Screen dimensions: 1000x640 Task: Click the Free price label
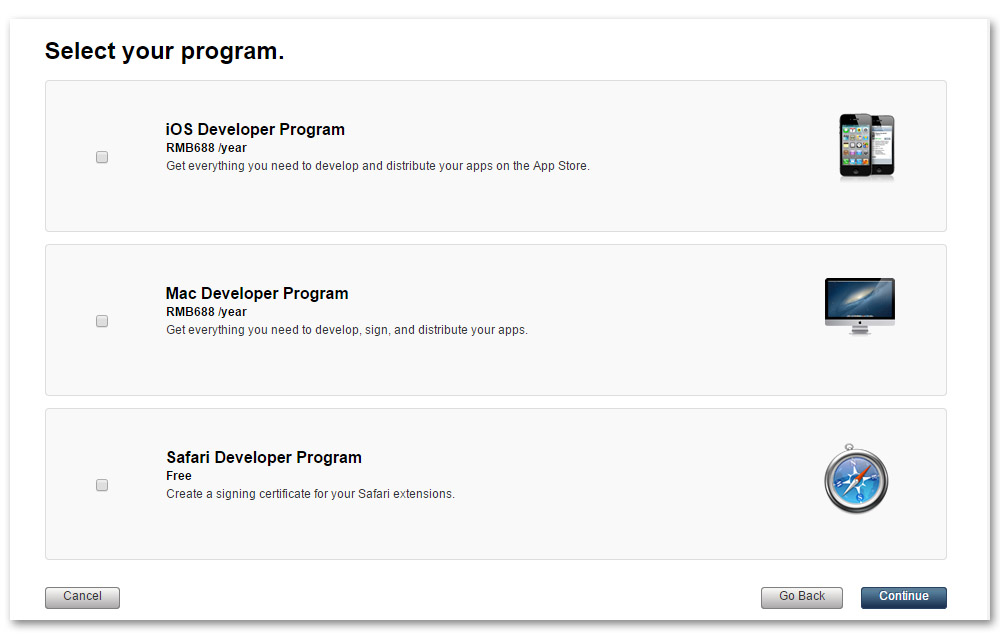pos(179,476)
